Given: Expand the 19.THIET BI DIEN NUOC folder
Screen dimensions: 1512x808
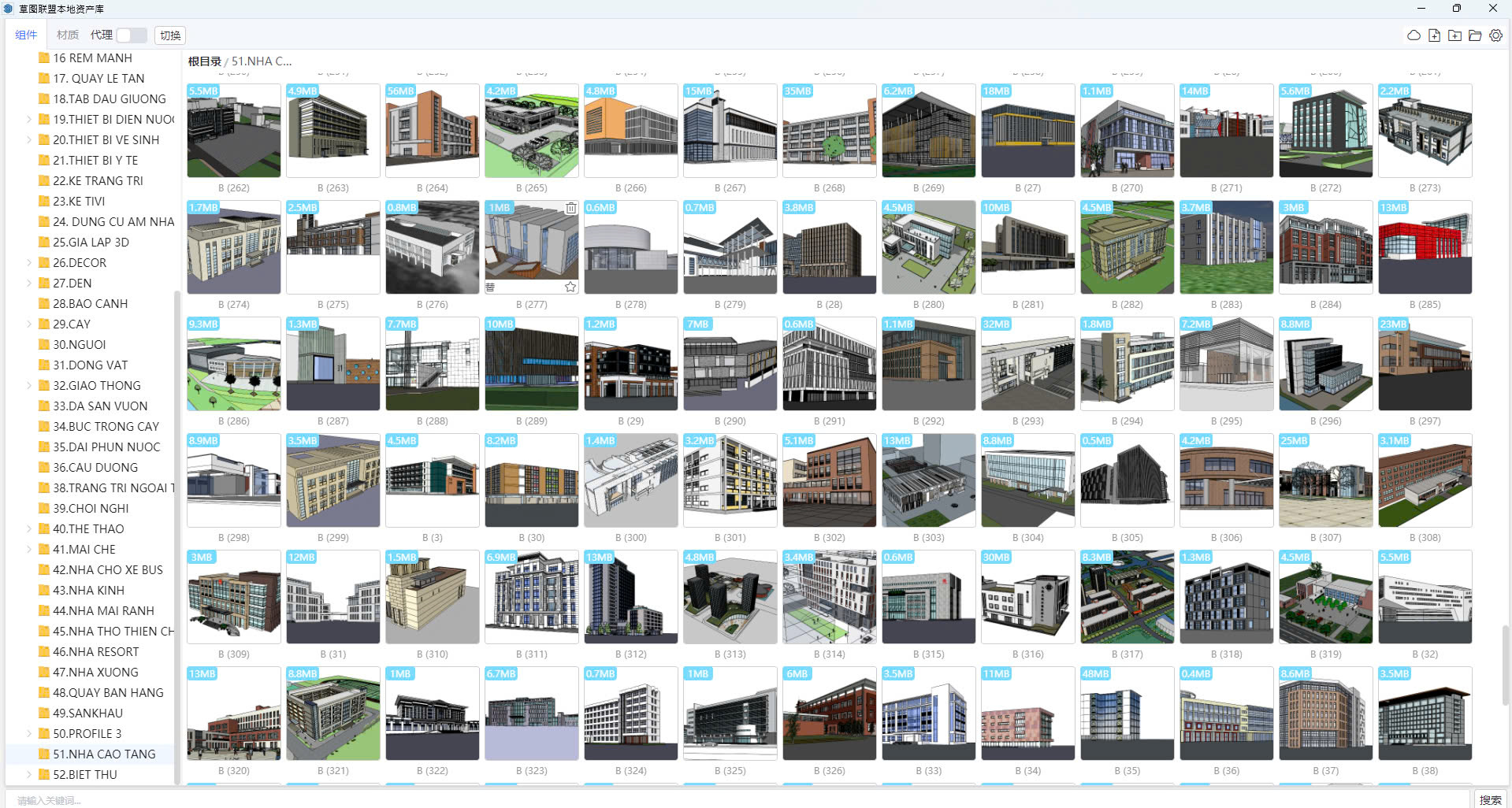Looking at the screenshot, I should tap(29, 120).
